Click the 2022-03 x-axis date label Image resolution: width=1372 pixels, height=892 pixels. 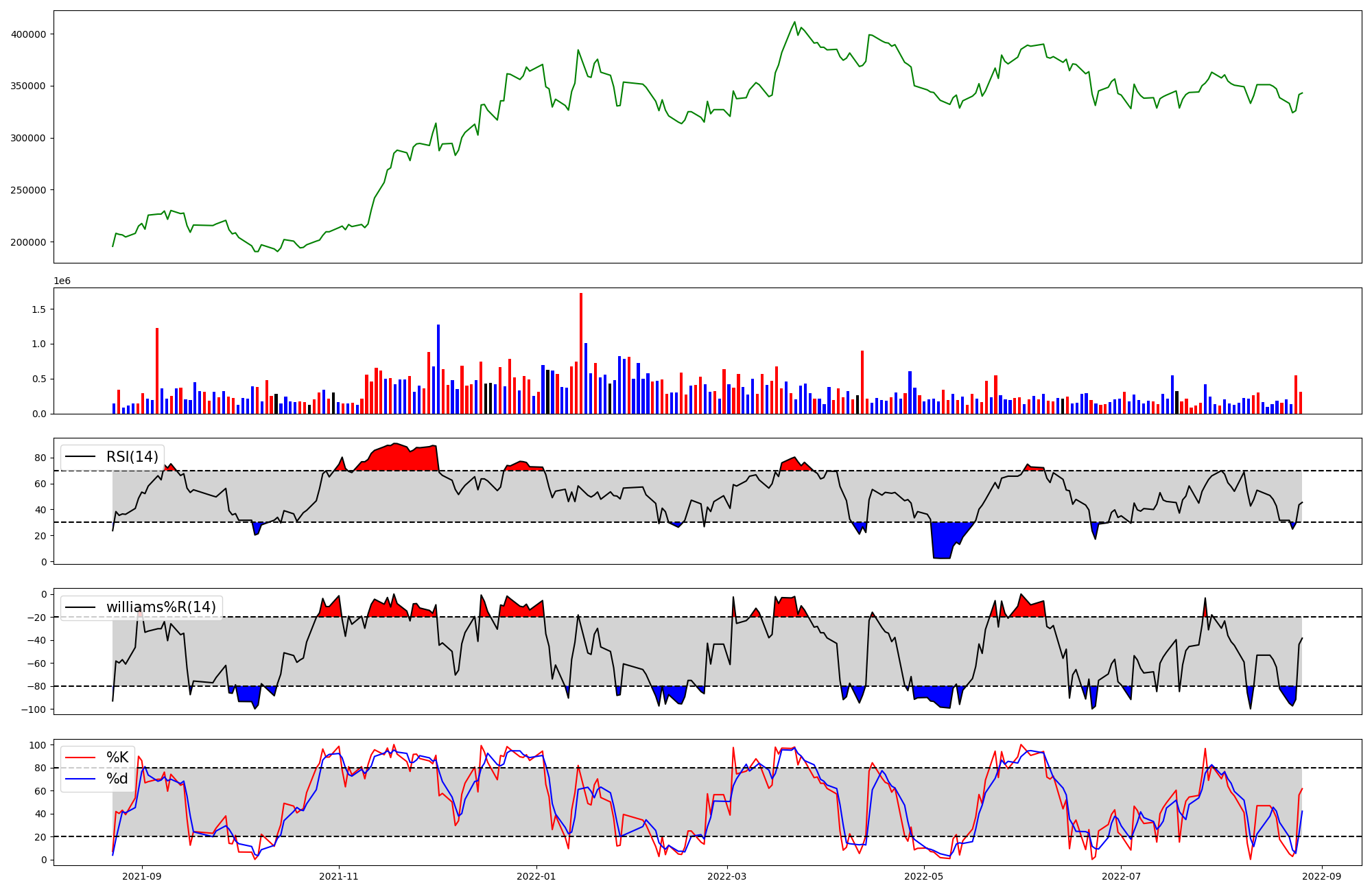tap(726, 876)
